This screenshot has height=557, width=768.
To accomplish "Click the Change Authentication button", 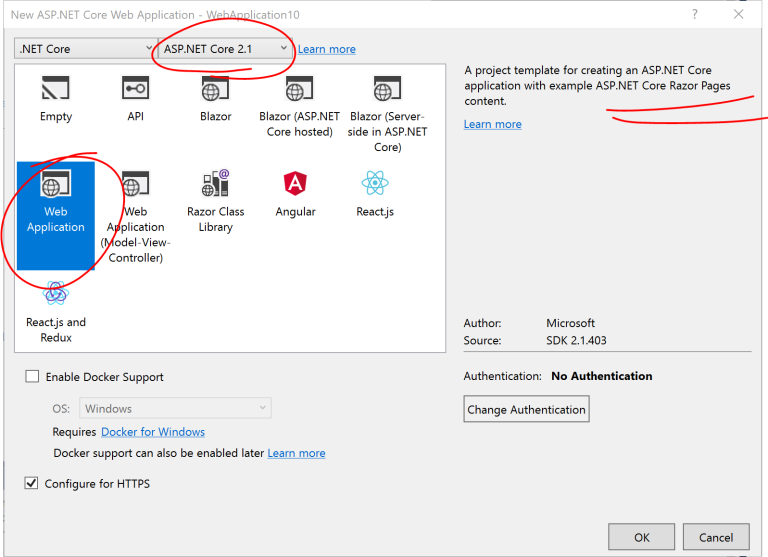I will (527, 409).
